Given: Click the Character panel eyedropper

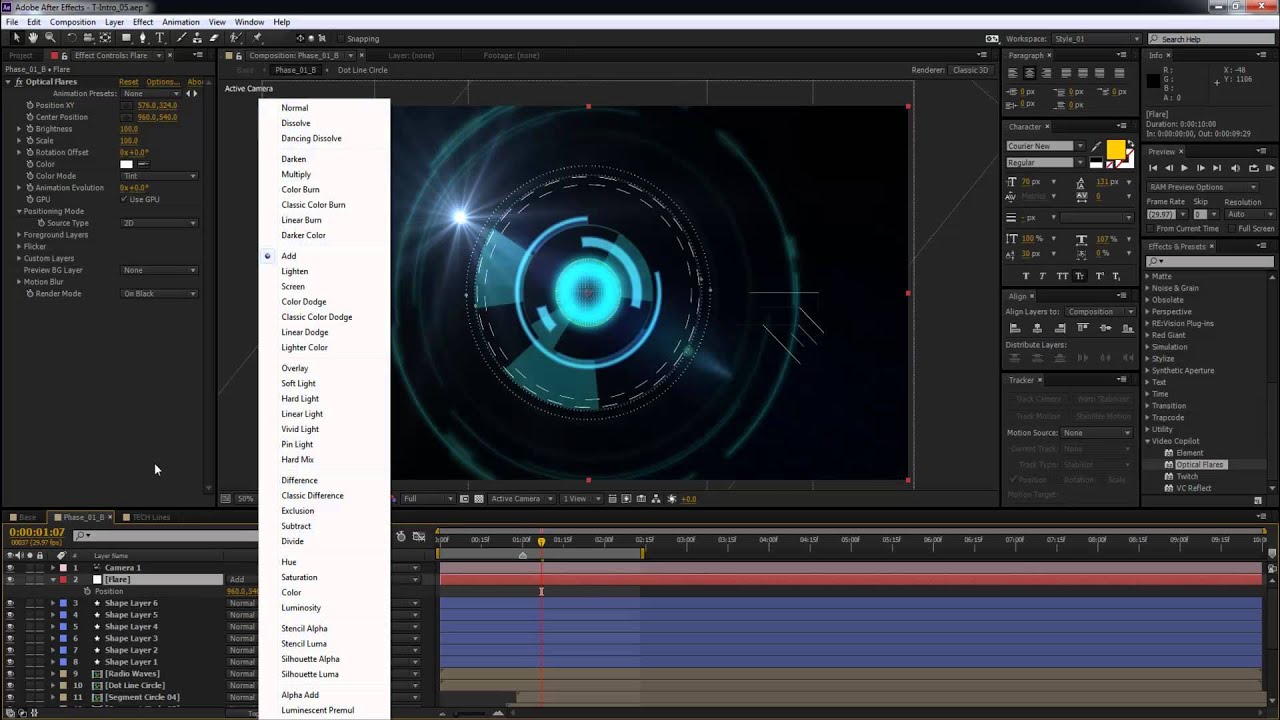Looking at the screenshot, I should click(x=1097, y=146).
